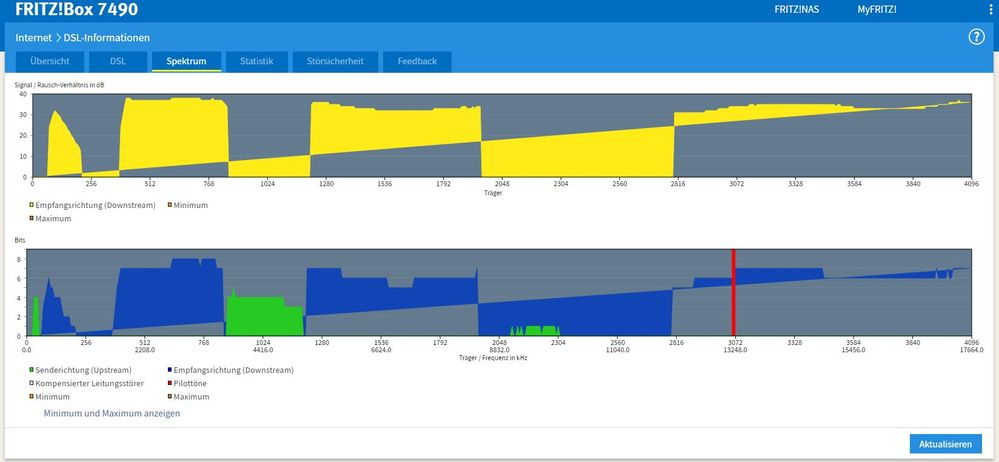
Task: Click the green Senderichtung (Upstream) legend swatch
Action: pos(31,370)
